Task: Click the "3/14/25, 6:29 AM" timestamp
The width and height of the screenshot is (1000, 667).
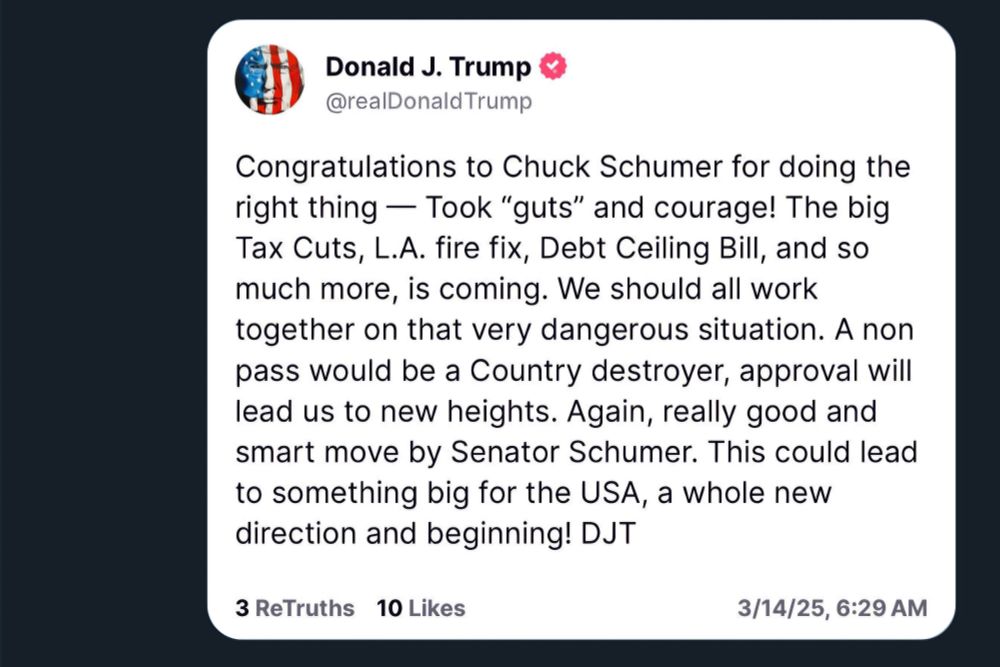Action: 832,608
